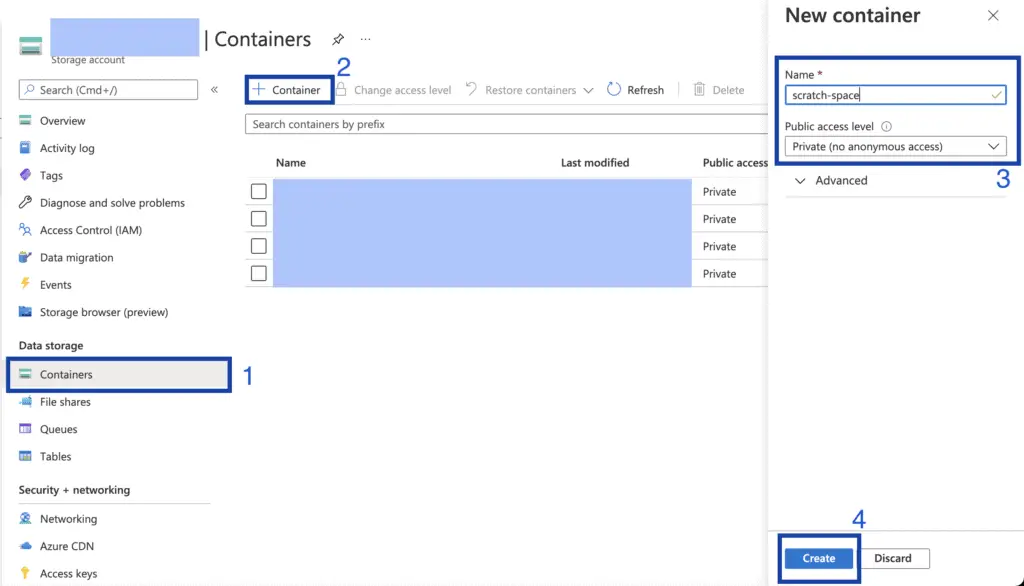
Task: Expand the Advanced section
Action: tap(831, 181)
